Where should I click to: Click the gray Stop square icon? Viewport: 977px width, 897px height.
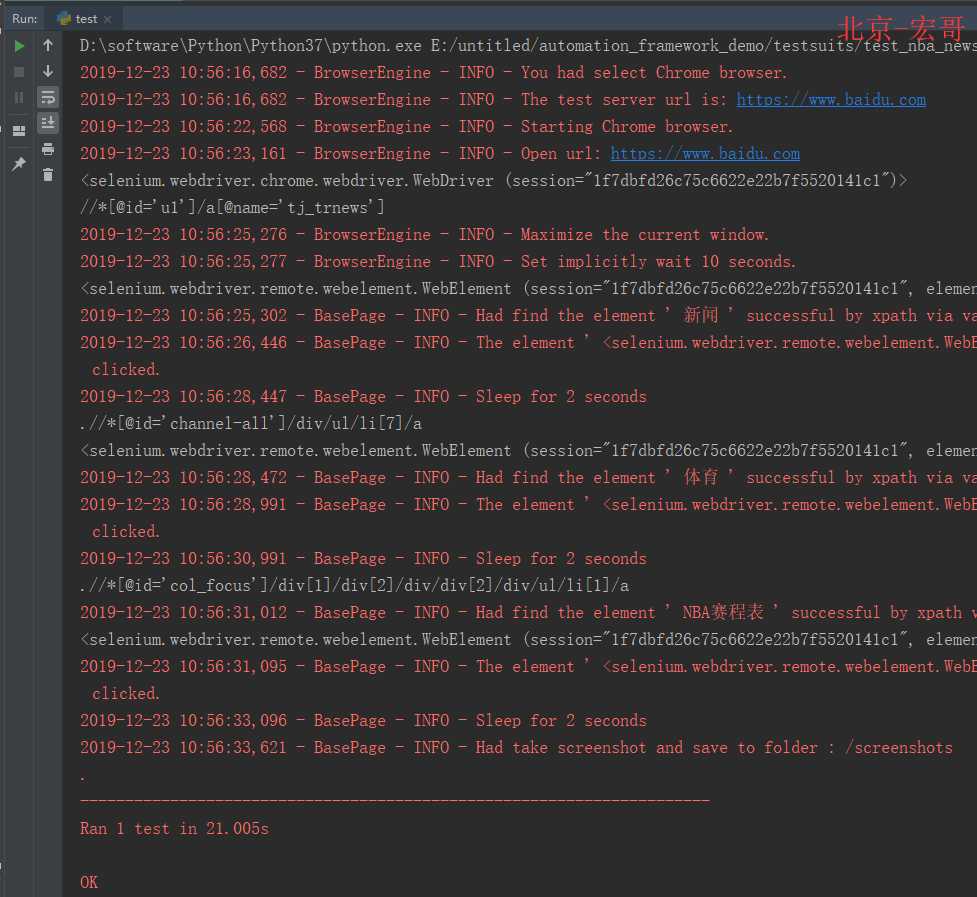coord(19,72)
